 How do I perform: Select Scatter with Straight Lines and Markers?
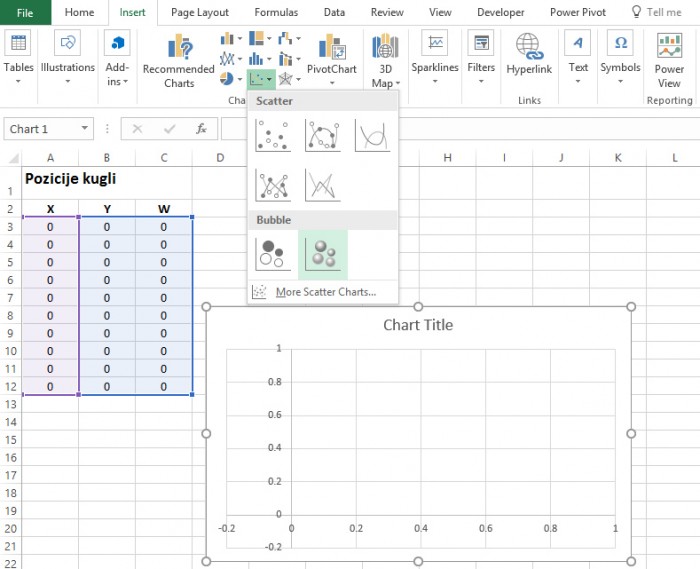(273, 184)
